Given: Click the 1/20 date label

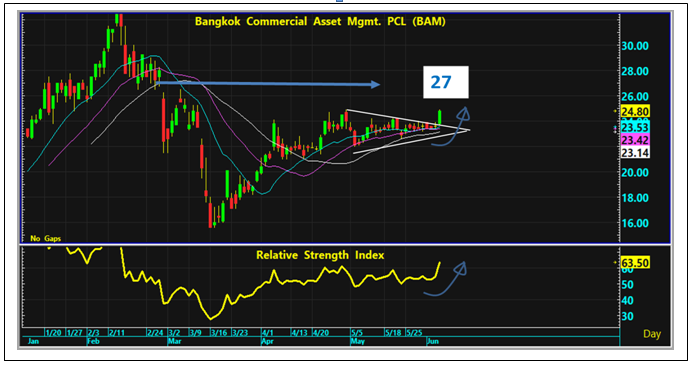Looking at the screenshot, I should pos(53,332).
